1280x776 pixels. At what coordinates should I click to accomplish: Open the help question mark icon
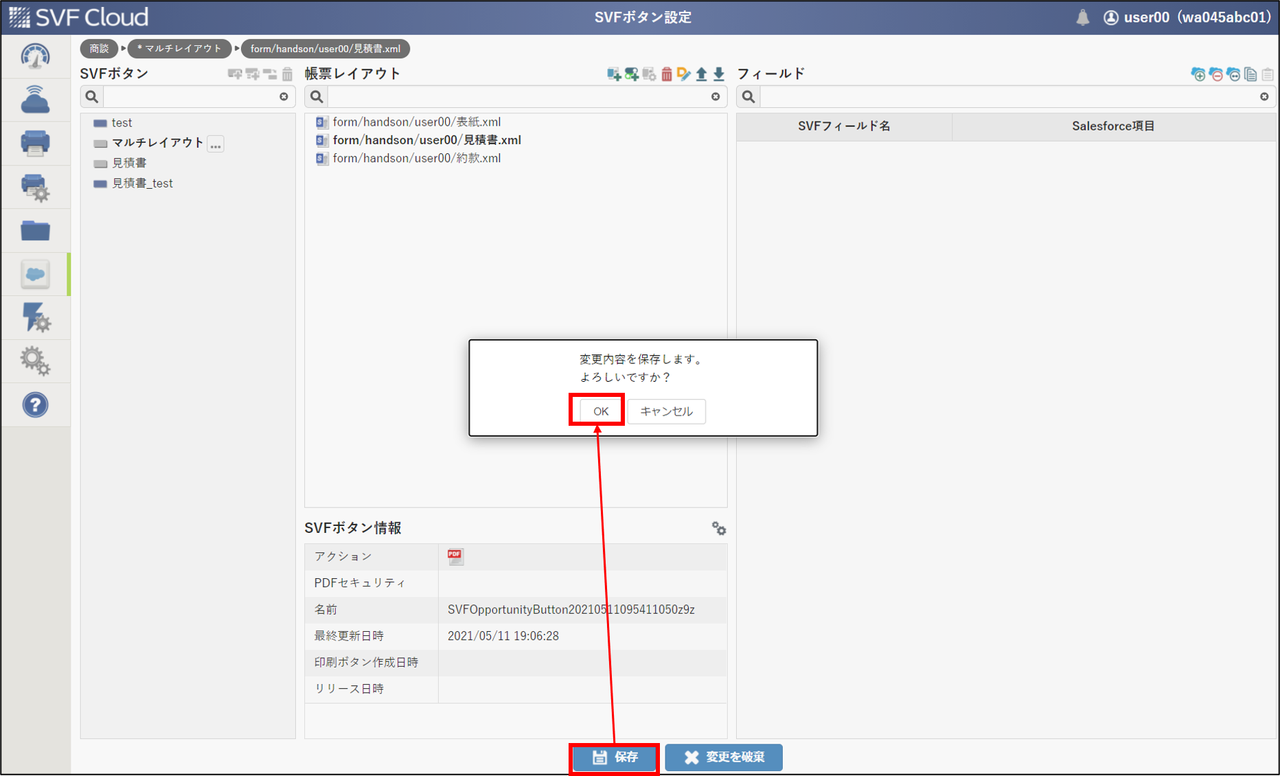pos(35,405)
